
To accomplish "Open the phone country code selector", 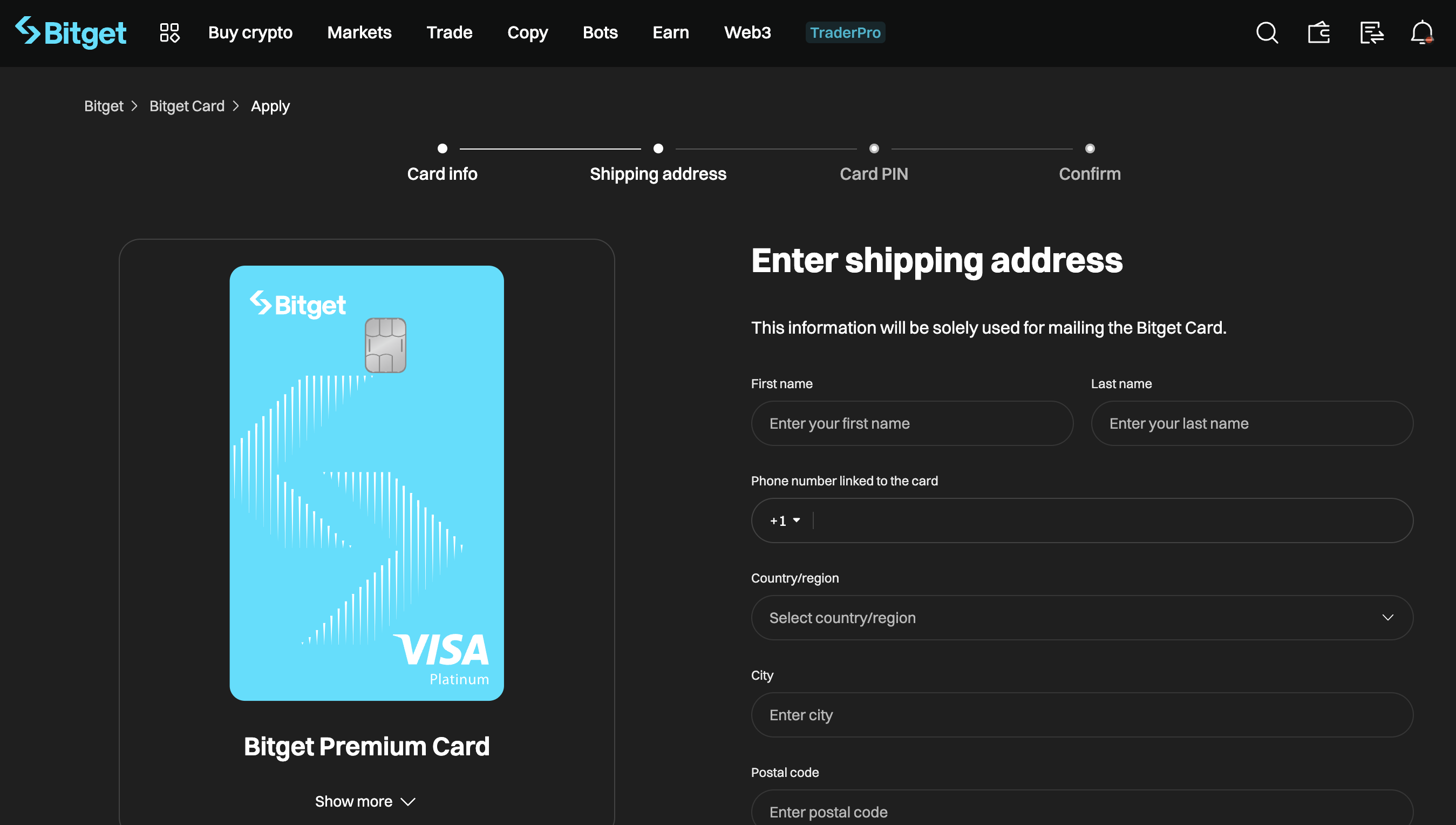I will click(784, 520).
